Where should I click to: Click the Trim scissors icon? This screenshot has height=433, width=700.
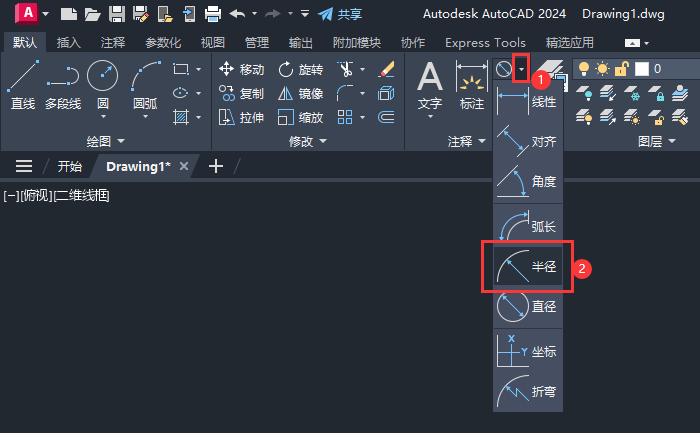click(345, 69)
